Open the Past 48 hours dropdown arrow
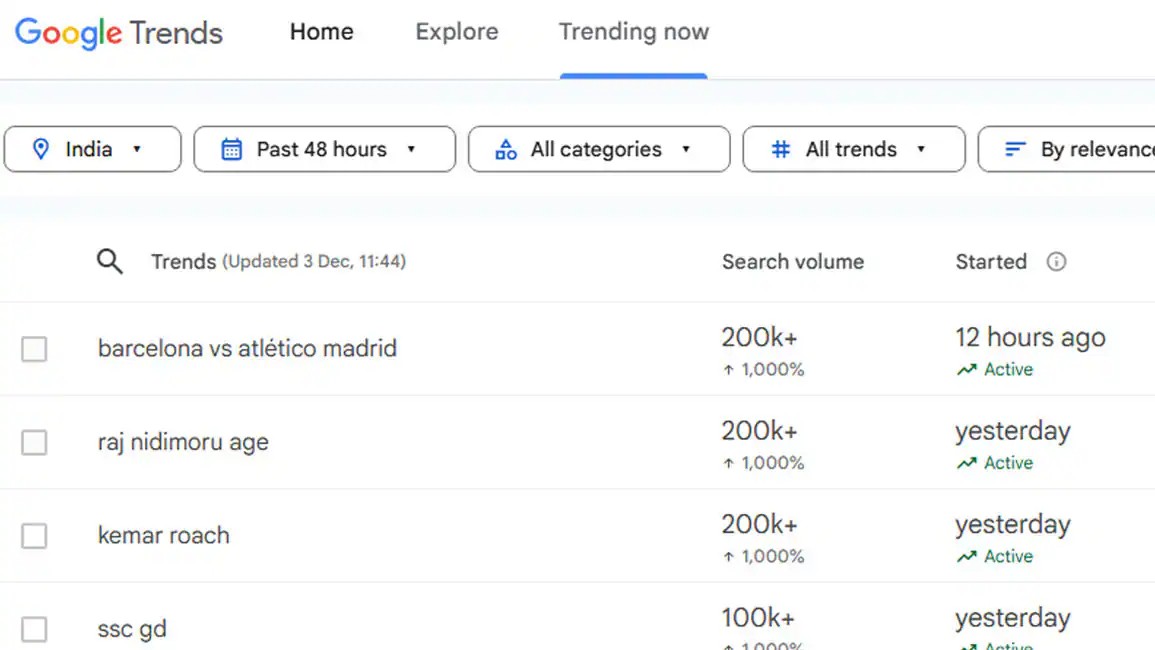The height and width of the screenshot is (650, 1155). [x=411, y=149]
